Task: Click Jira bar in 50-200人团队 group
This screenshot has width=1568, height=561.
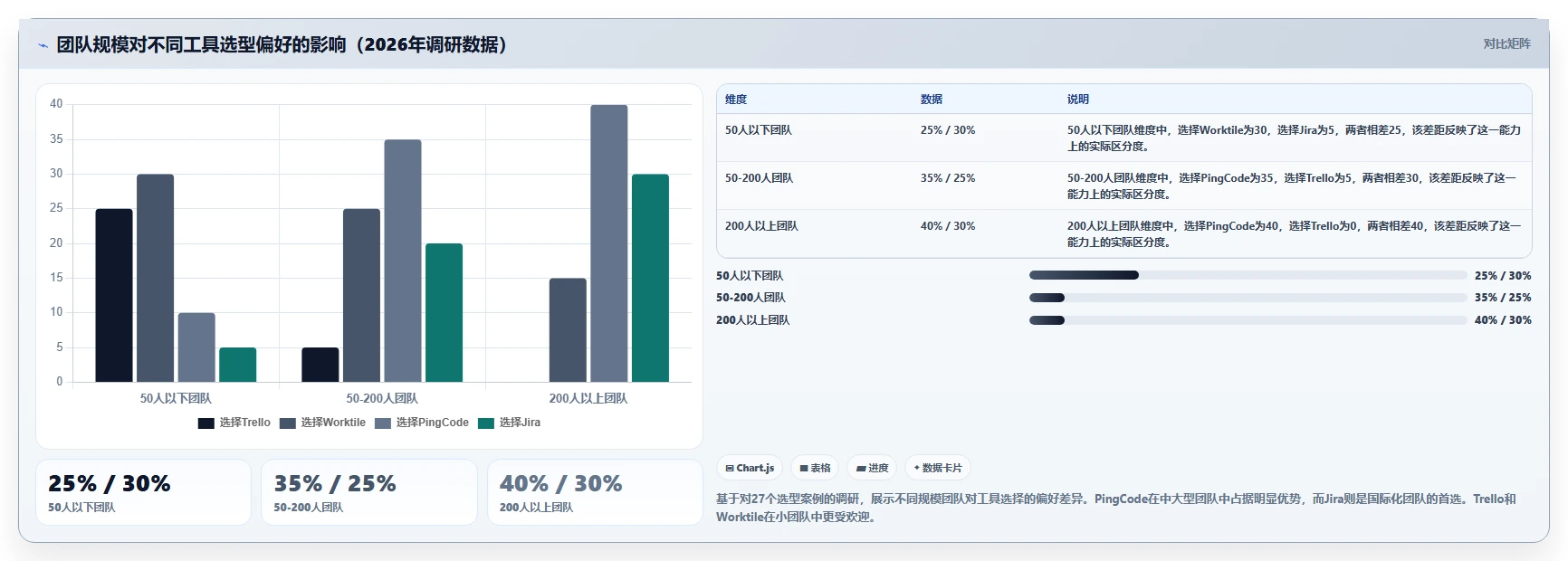Action: tap(445, 312)
